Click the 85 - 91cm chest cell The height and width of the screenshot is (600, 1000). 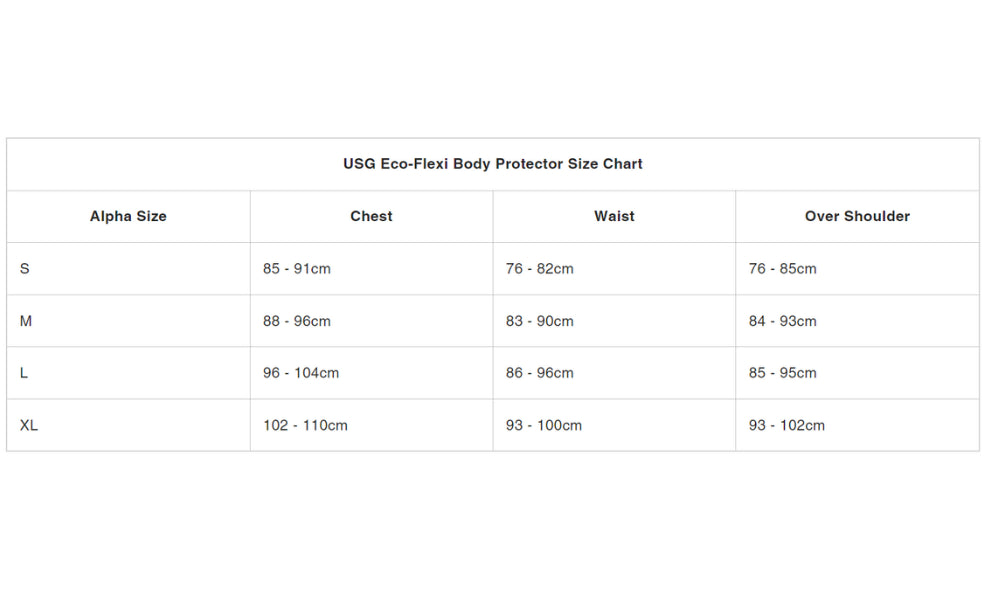pyautogui.click(x=296, y=269)
